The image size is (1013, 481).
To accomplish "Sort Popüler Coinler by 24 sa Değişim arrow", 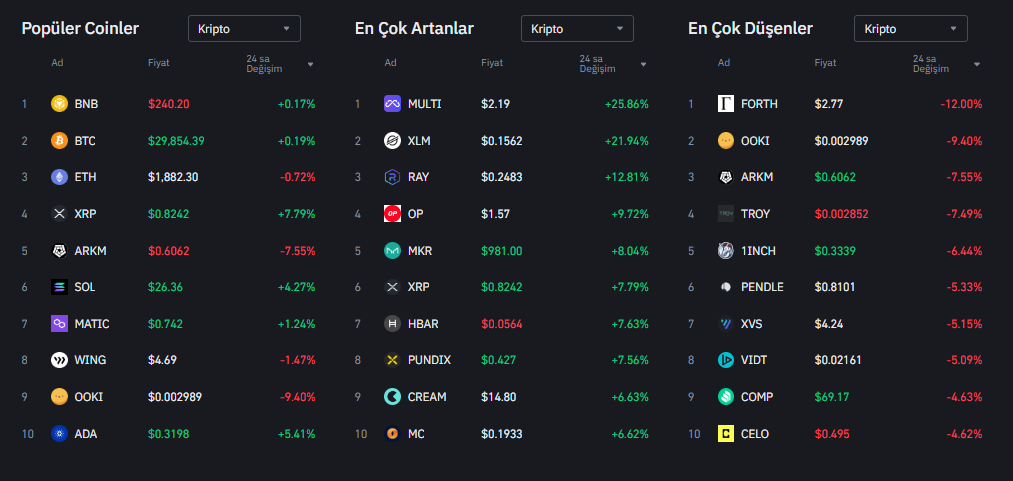I will click(x=310, y=64).
